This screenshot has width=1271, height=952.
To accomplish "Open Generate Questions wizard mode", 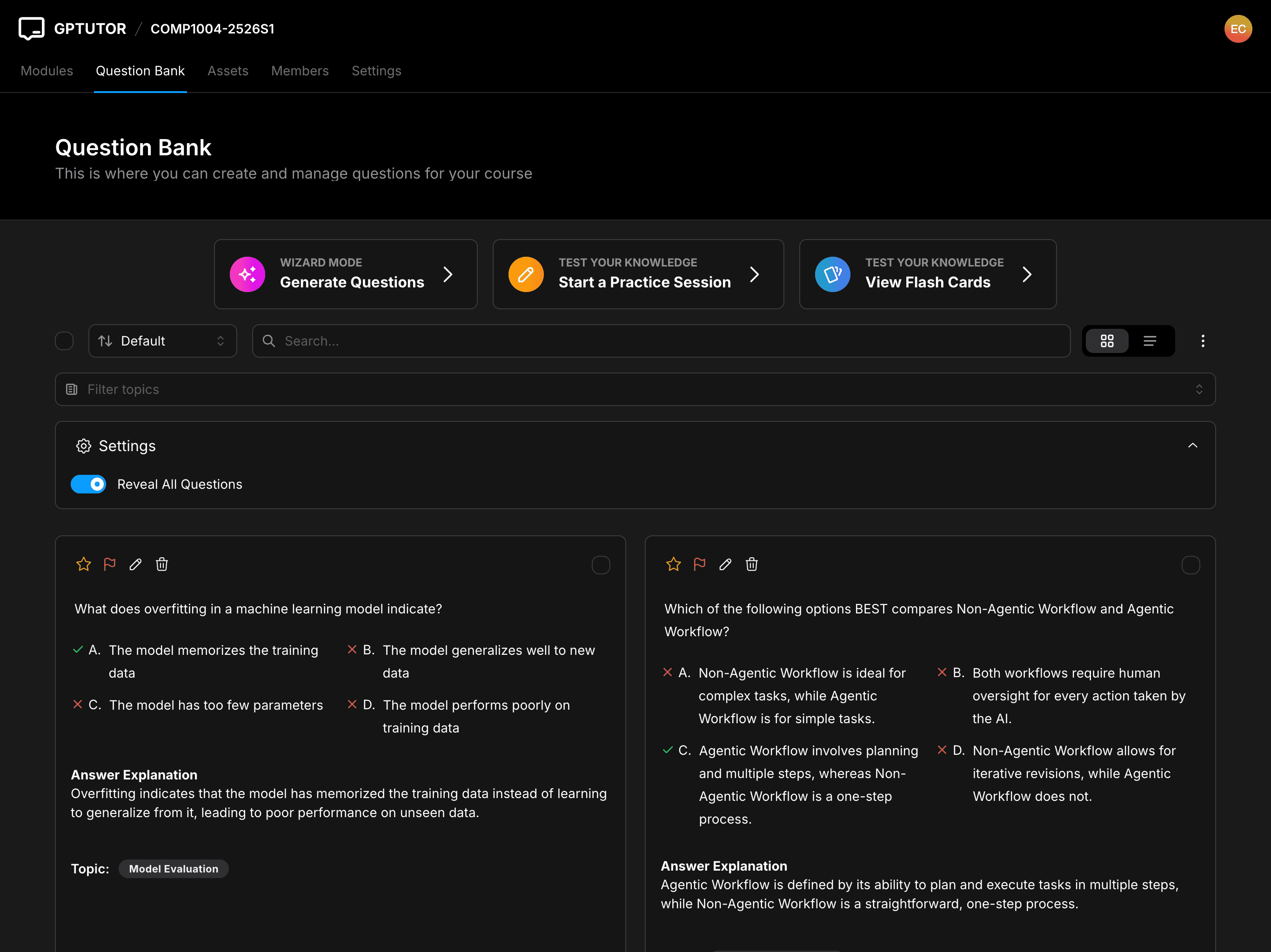I will click(x=345, y=274).
